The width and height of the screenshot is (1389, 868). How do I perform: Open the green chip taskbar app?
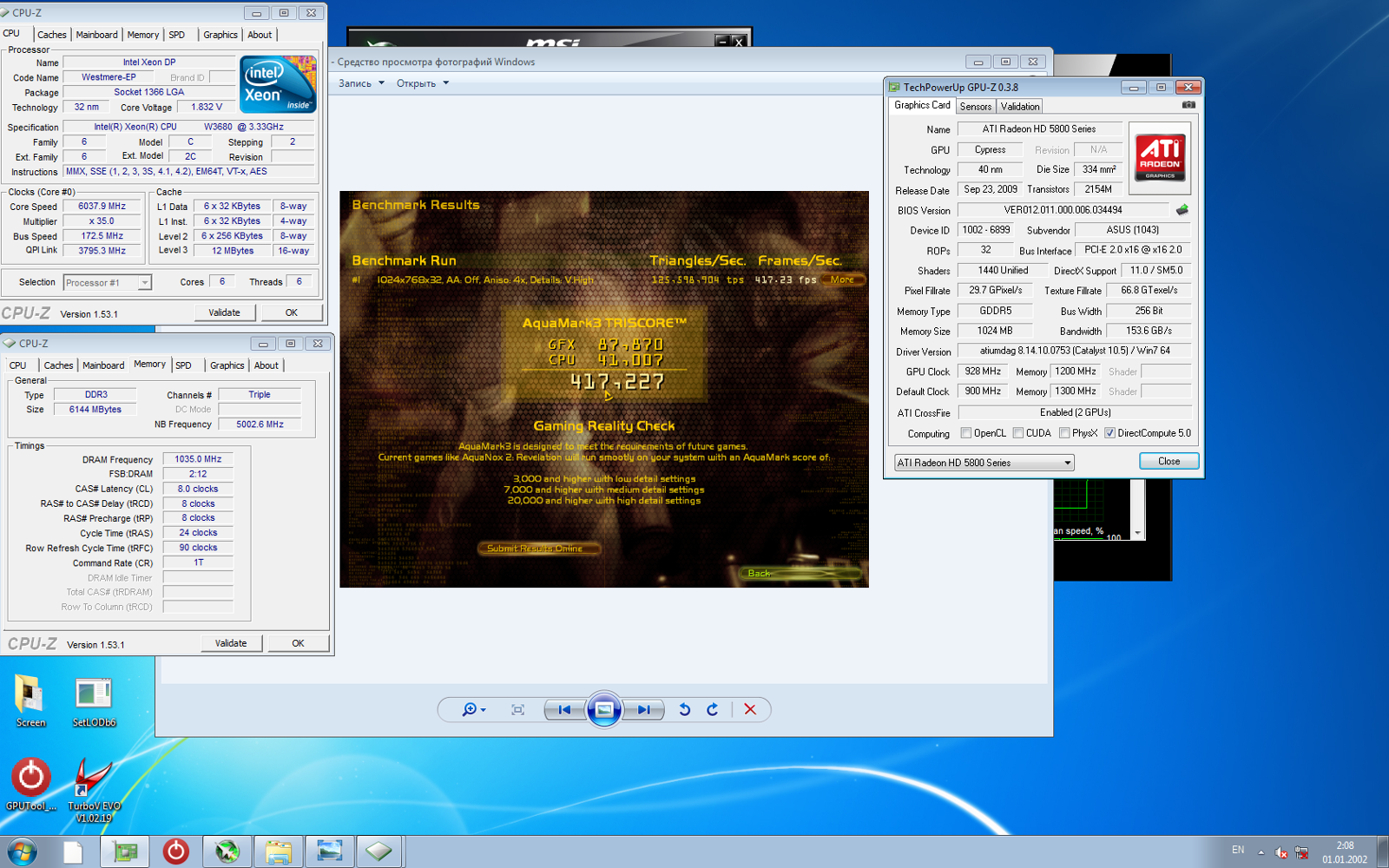pos(125,852)
